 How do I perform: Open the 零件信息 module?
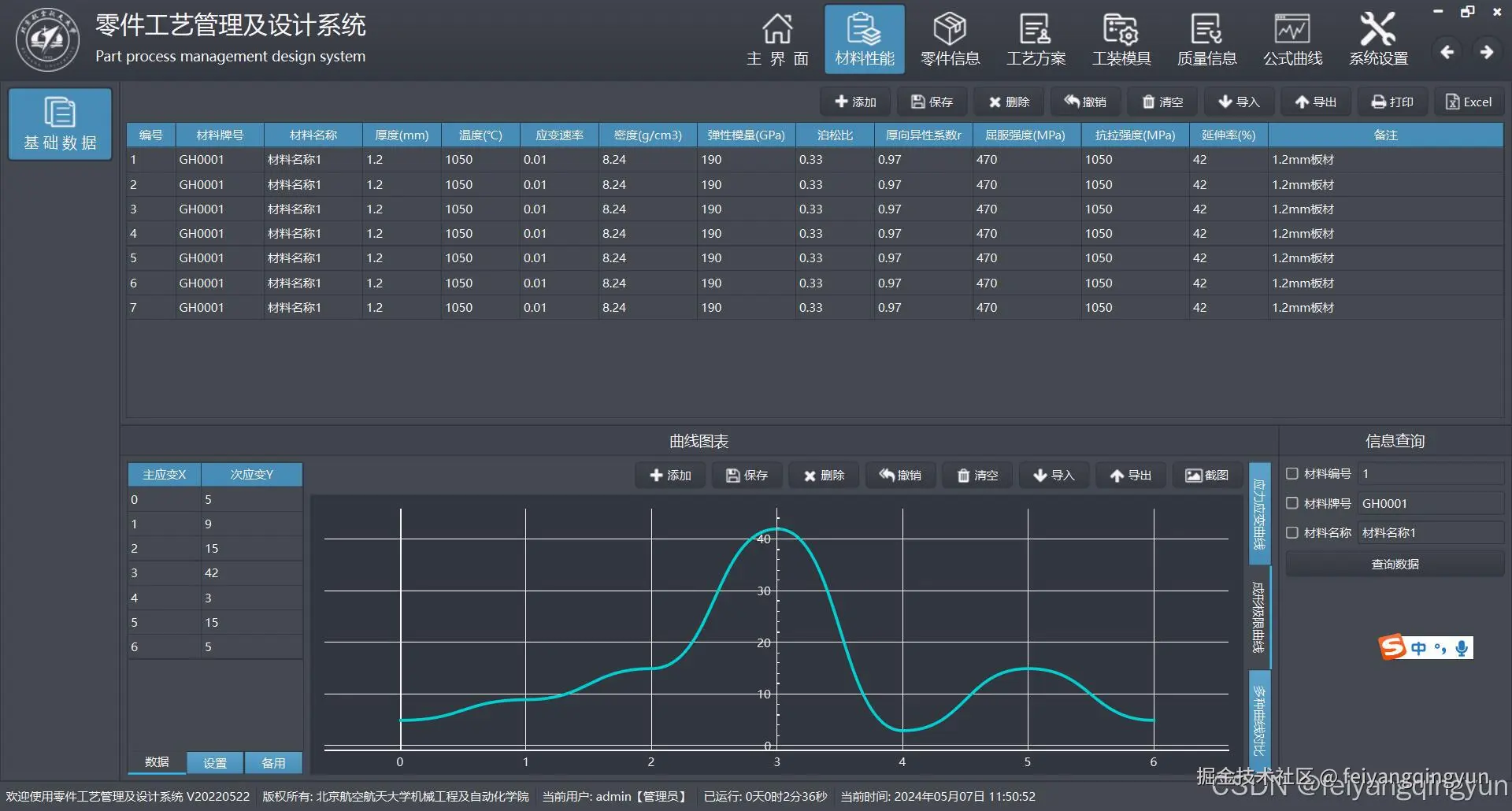tap(950, 39)
